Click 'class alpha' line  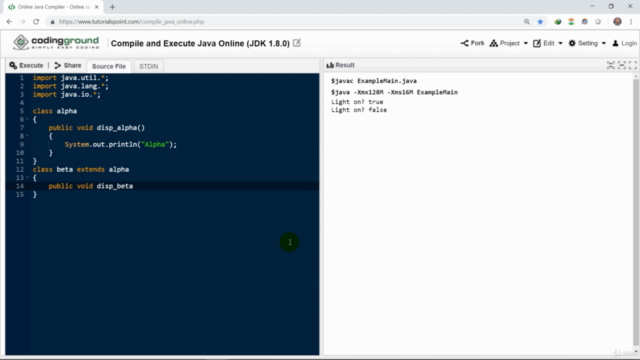(55, 111)
